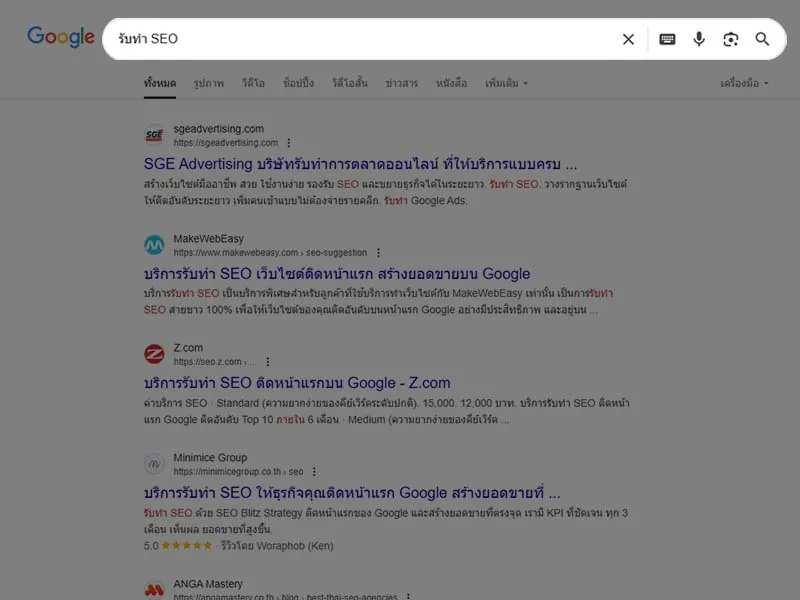This screenshot has height=600, width=800.
Task: Click the makewebeasy.com seo-suggestion URL
Action: pyautogui.click(x=270, y=253)
